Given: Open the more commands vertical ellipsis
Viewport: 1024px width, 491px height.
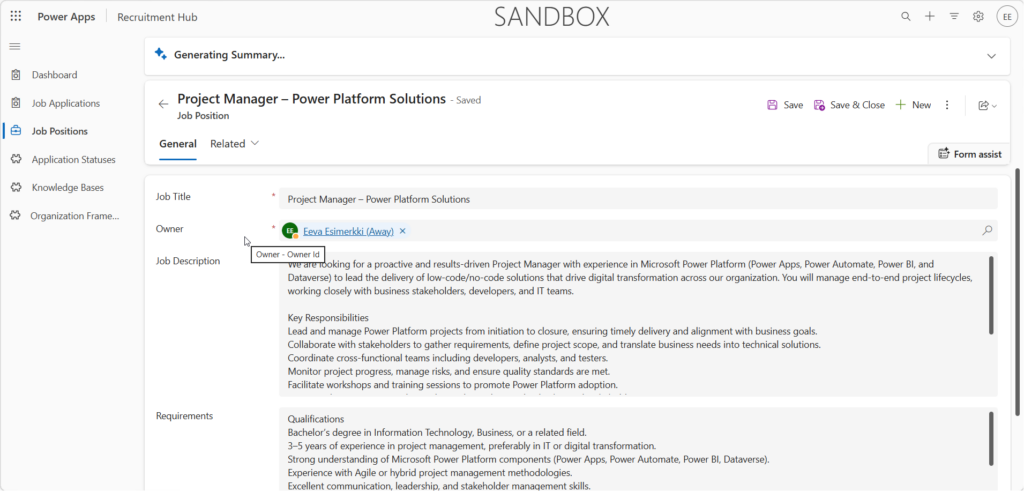Looking at the screenshot, I should 948,105.
